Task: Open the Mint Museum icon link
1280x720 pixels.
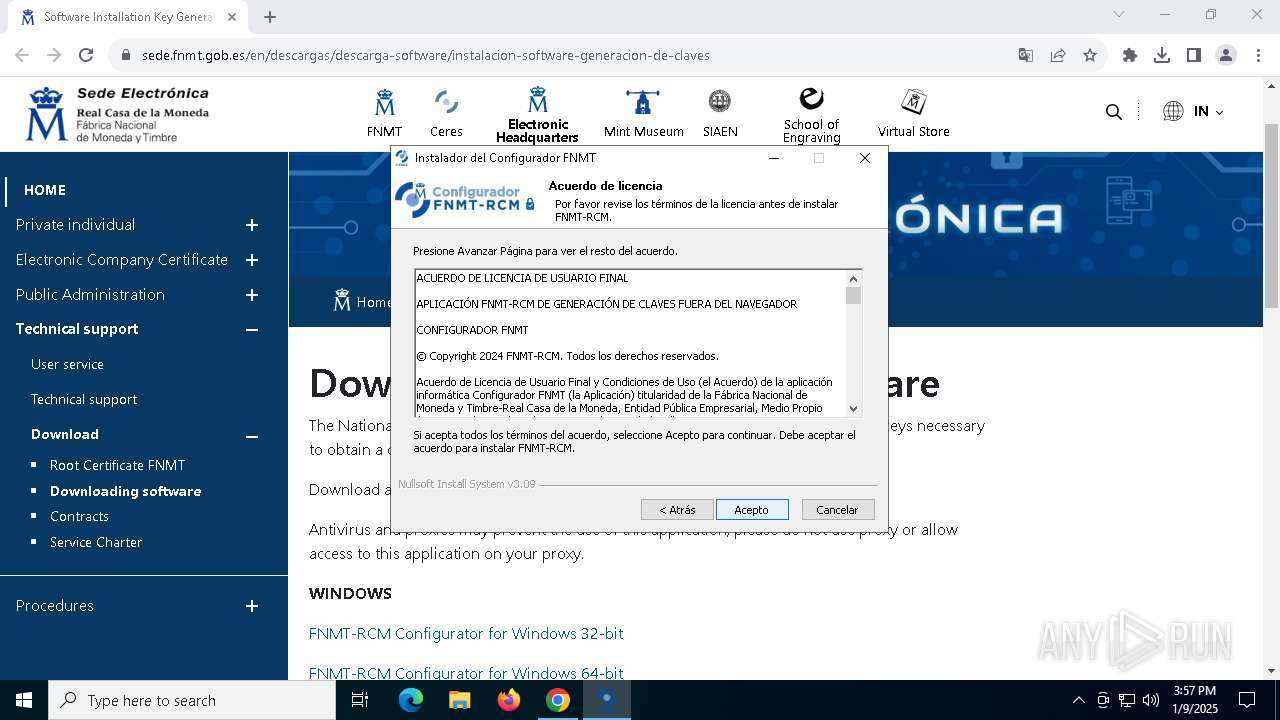Action: (x=643, y=102)
